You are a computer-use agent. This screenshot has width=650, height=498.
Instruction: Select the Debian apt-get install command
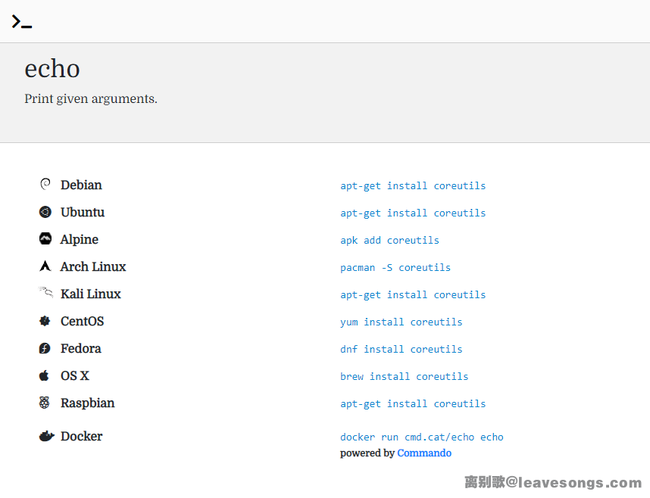(412, 186)
